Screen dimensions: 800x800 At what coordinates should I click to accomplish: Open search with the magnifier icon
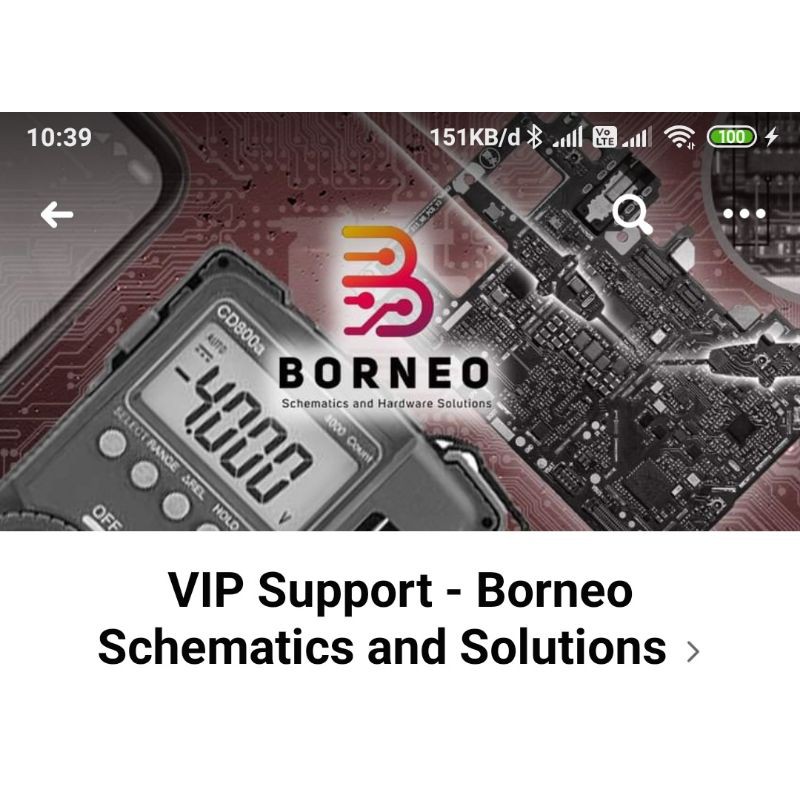point(632,215)
